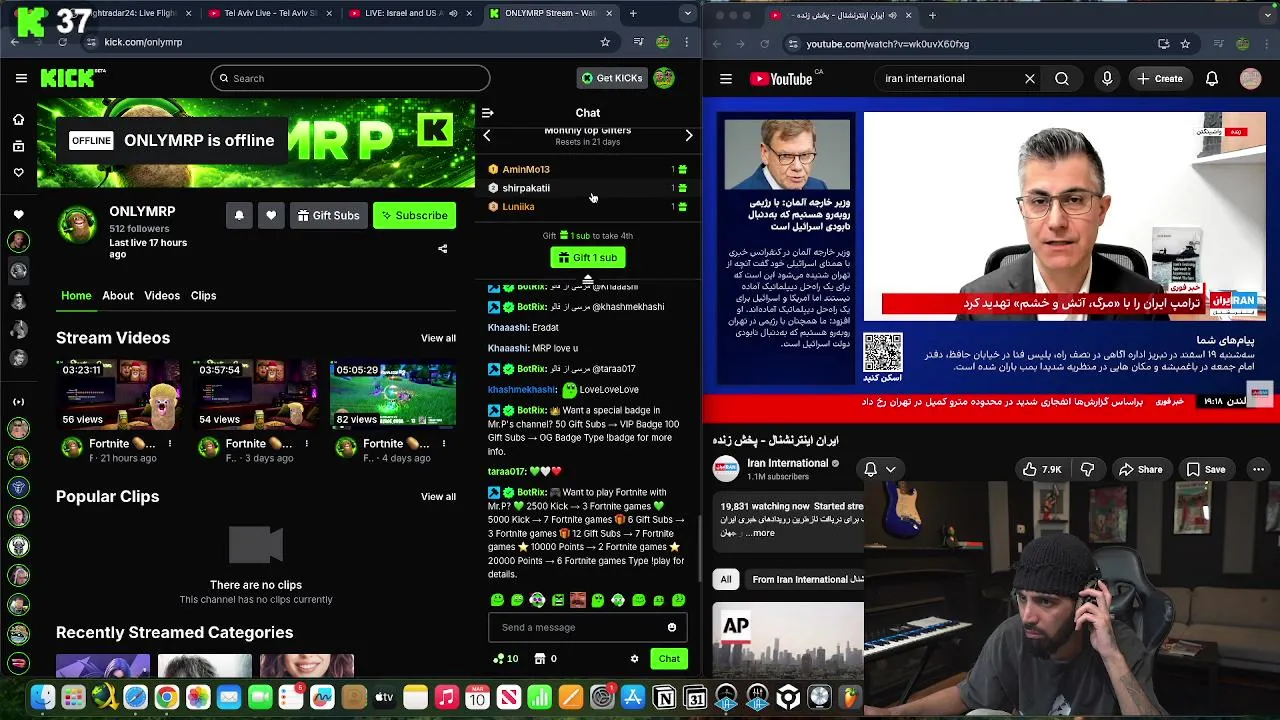Open Iran International notification preference dropdown
The height and width of the screenshot is (720, 1280).
(880, 469)
